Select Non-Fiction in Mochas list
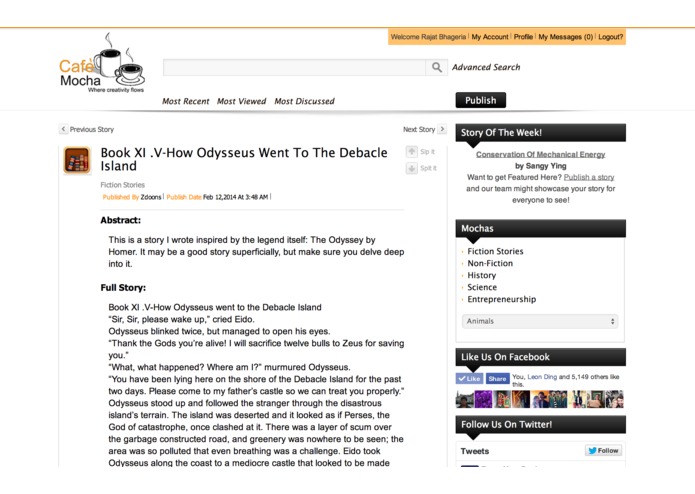This screenshot has width=695, height=494. pyautogui.click(x=490, y=263)
